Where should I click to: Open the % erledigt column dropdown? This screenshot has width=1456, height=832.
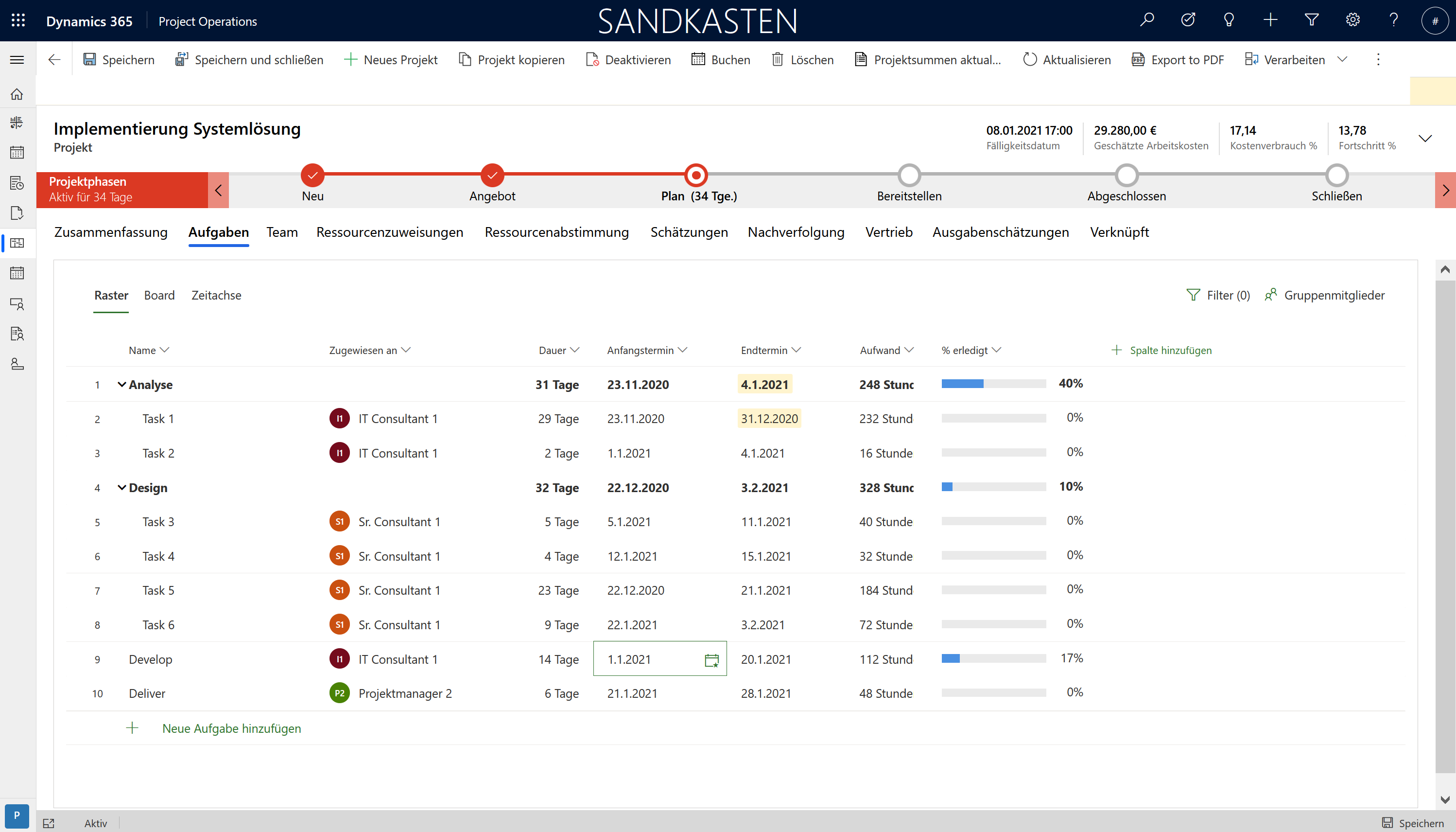pyautogui.click(x=996, y=350)
